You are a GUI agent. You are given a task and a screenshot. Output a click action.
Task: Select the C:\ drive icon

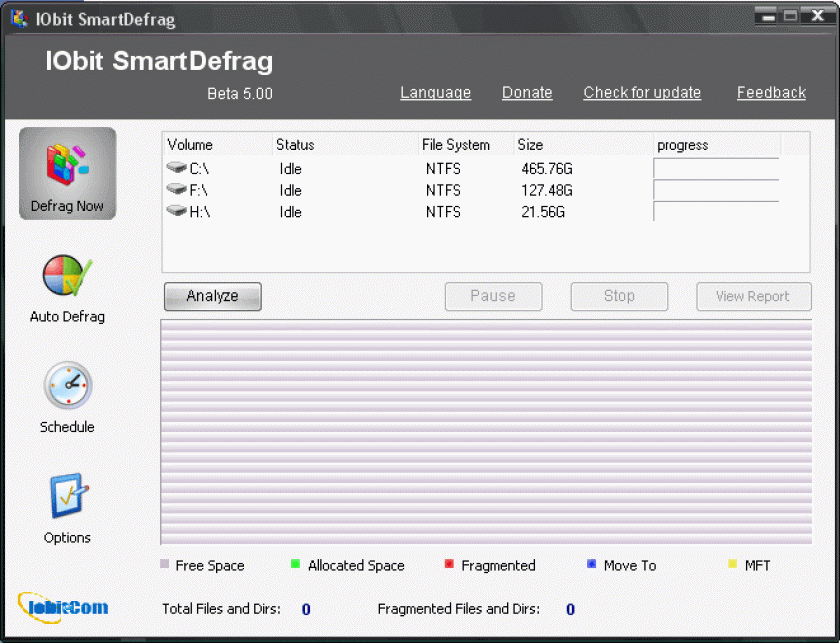coord(176,168)
